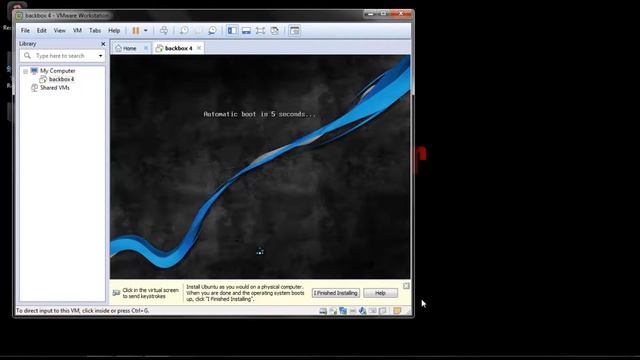Select Shared VMs in the library
Image resolution: width=640 pixels, height=360 pixels.
(55, 88)
